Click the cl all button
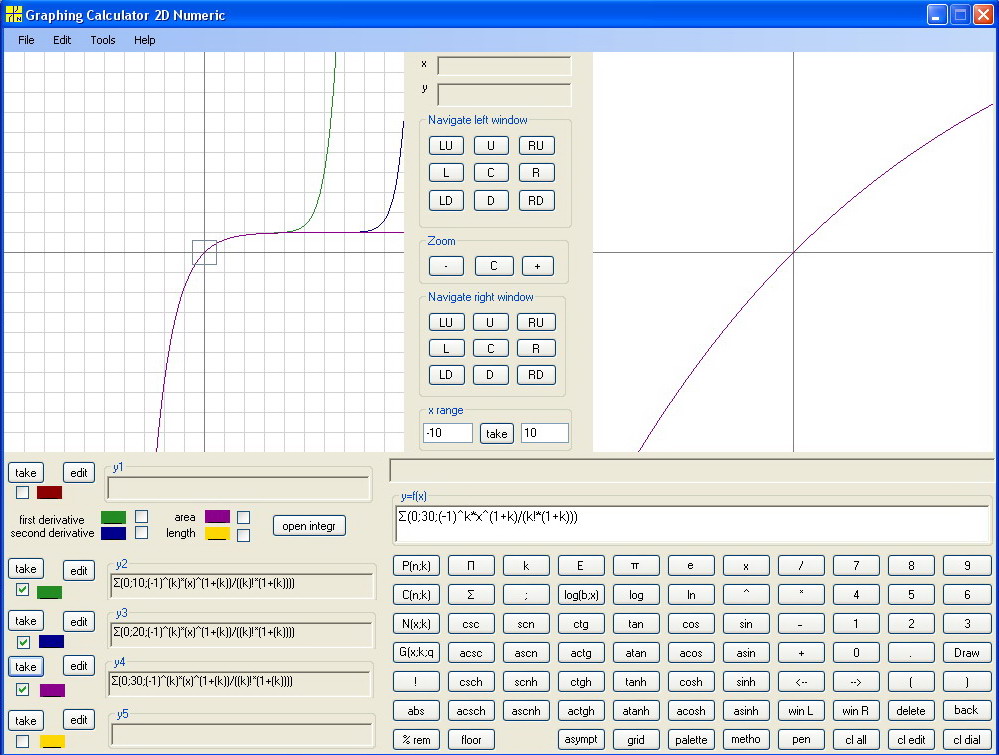Viewport: 999px width, 755px height. point(856,740)
